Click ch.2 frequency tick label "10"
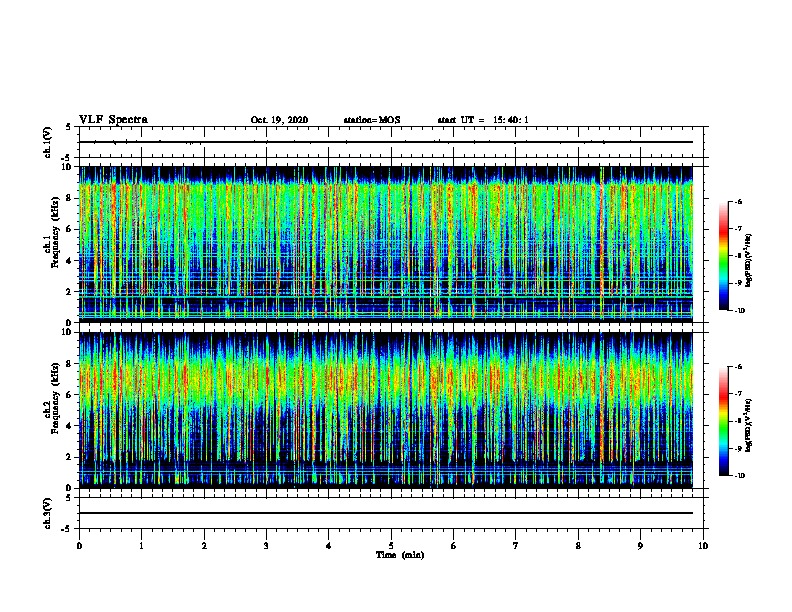Viewport: 792px width, 612px height. click(67, 332)
